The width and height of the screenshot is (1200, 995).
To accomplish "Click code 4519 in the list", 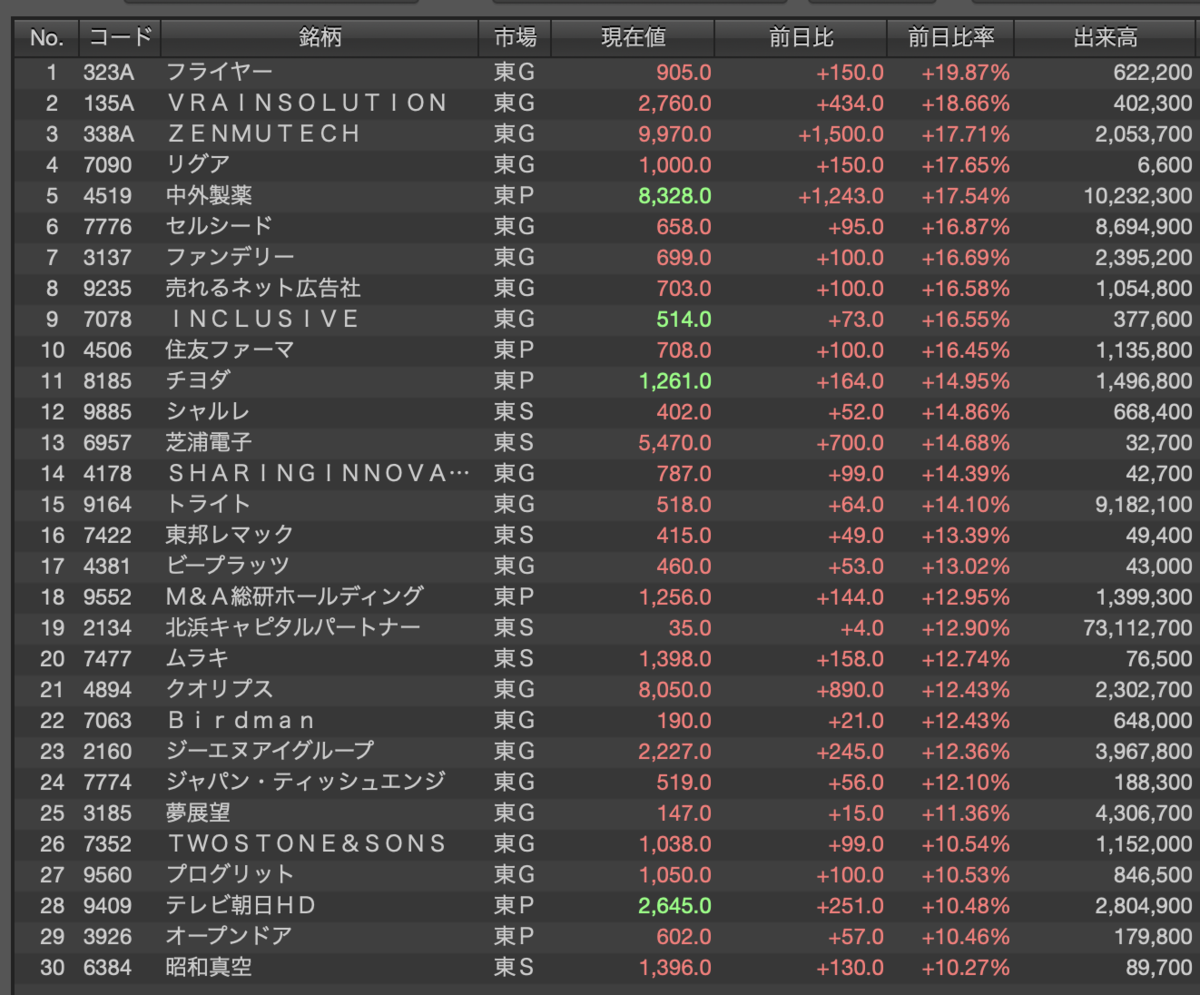I will point(107,196).
